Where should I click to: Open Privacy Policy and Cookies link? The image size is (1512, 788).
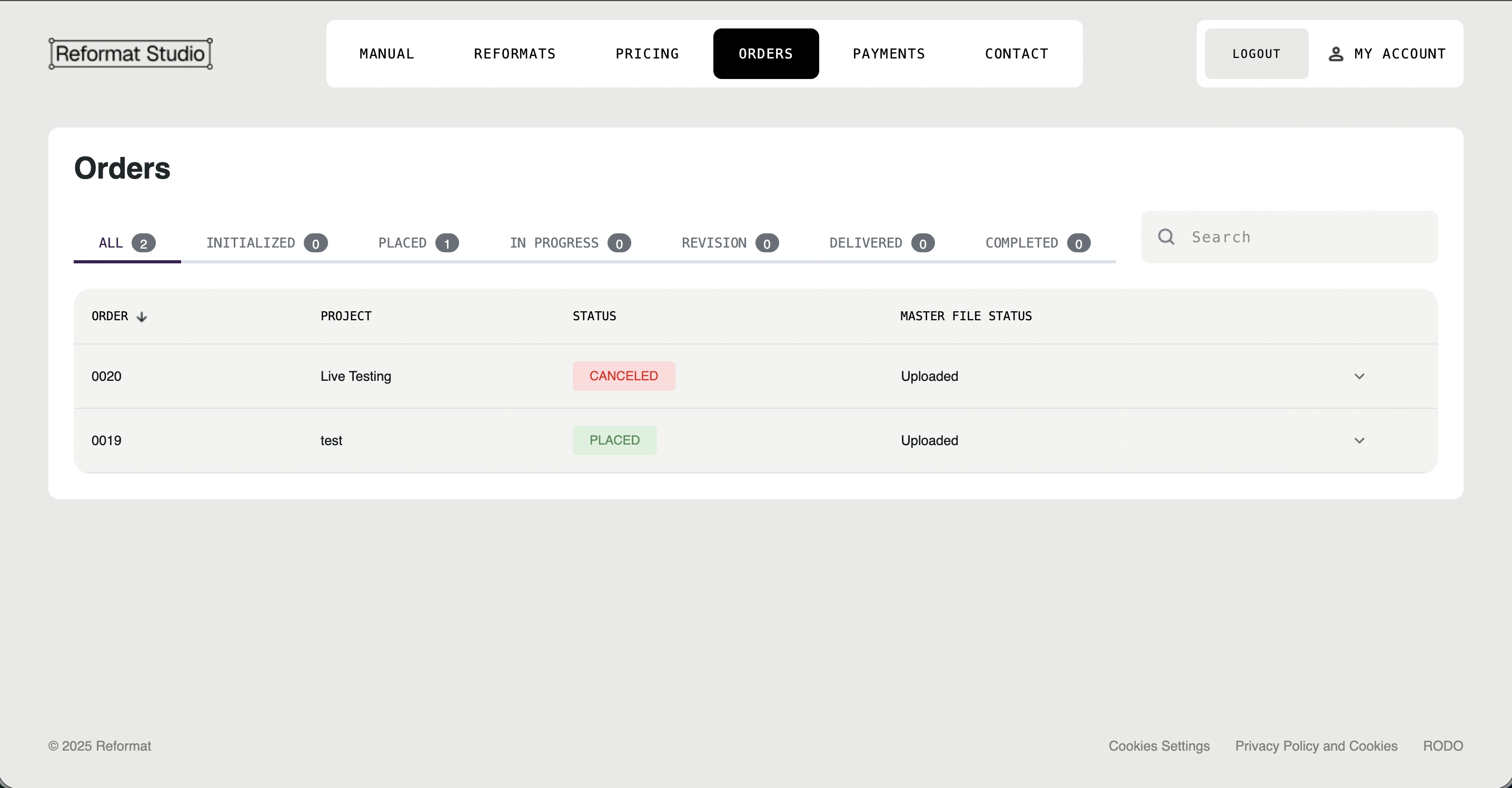[1316, 746]
